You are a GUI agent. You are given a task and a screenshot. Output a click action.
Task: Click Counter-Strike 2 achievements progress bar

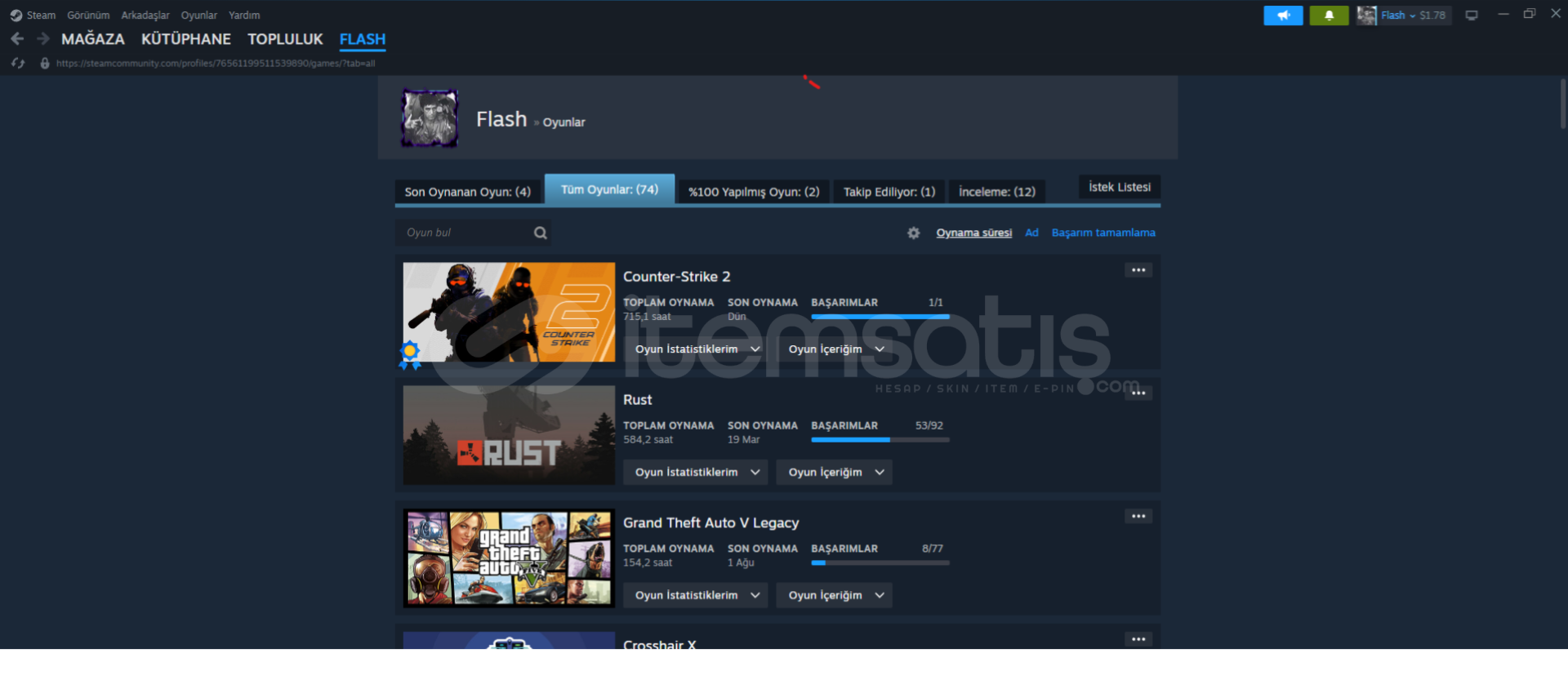pyautogui.click(x=880, y=316)
